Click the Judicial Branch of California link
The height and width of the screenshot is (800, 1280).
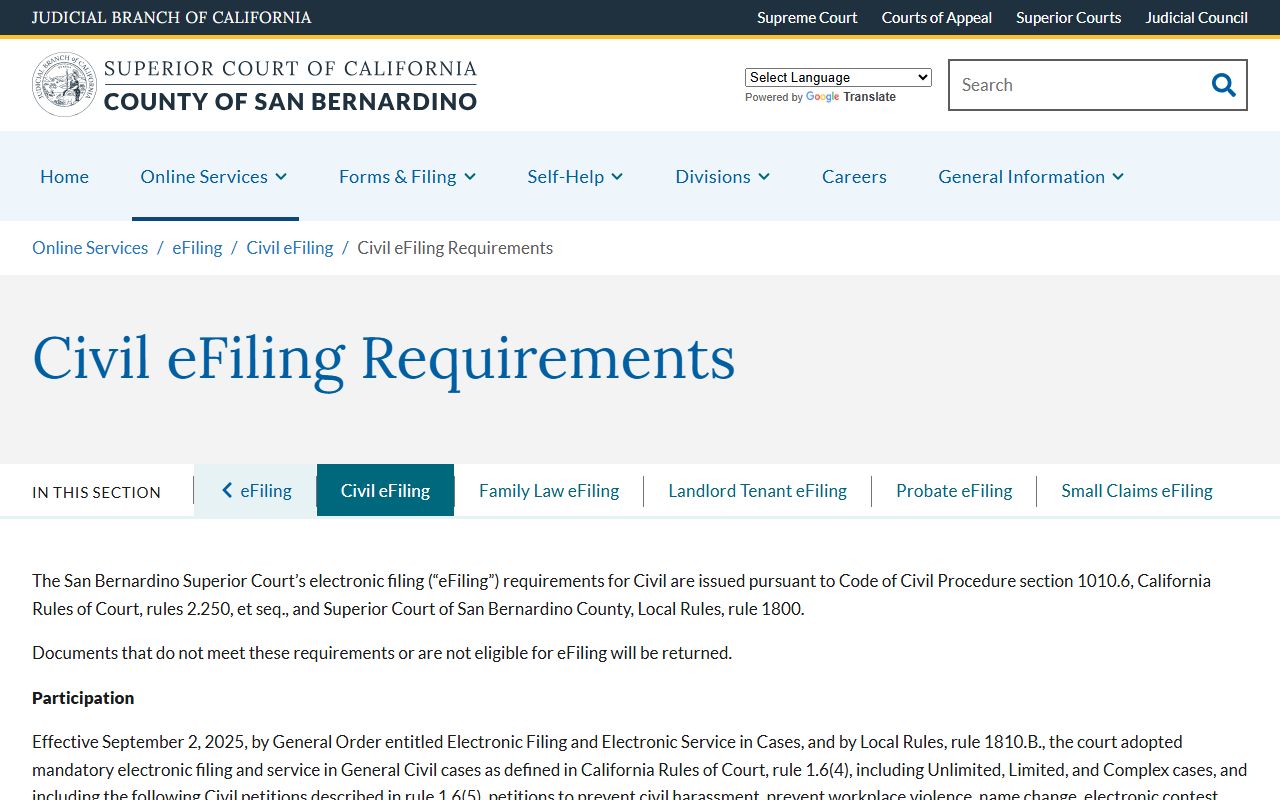172,17
